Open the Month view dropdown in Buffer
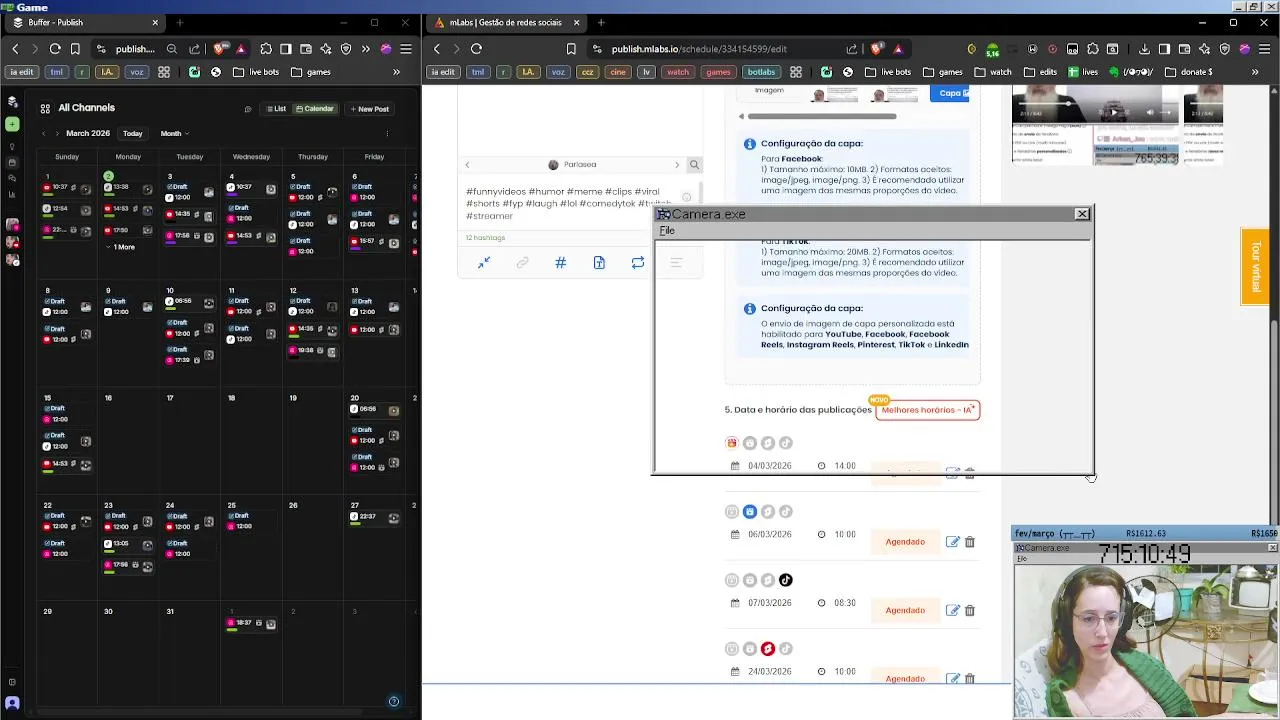This screenshot has height=720, width=1280. (174, 133)
